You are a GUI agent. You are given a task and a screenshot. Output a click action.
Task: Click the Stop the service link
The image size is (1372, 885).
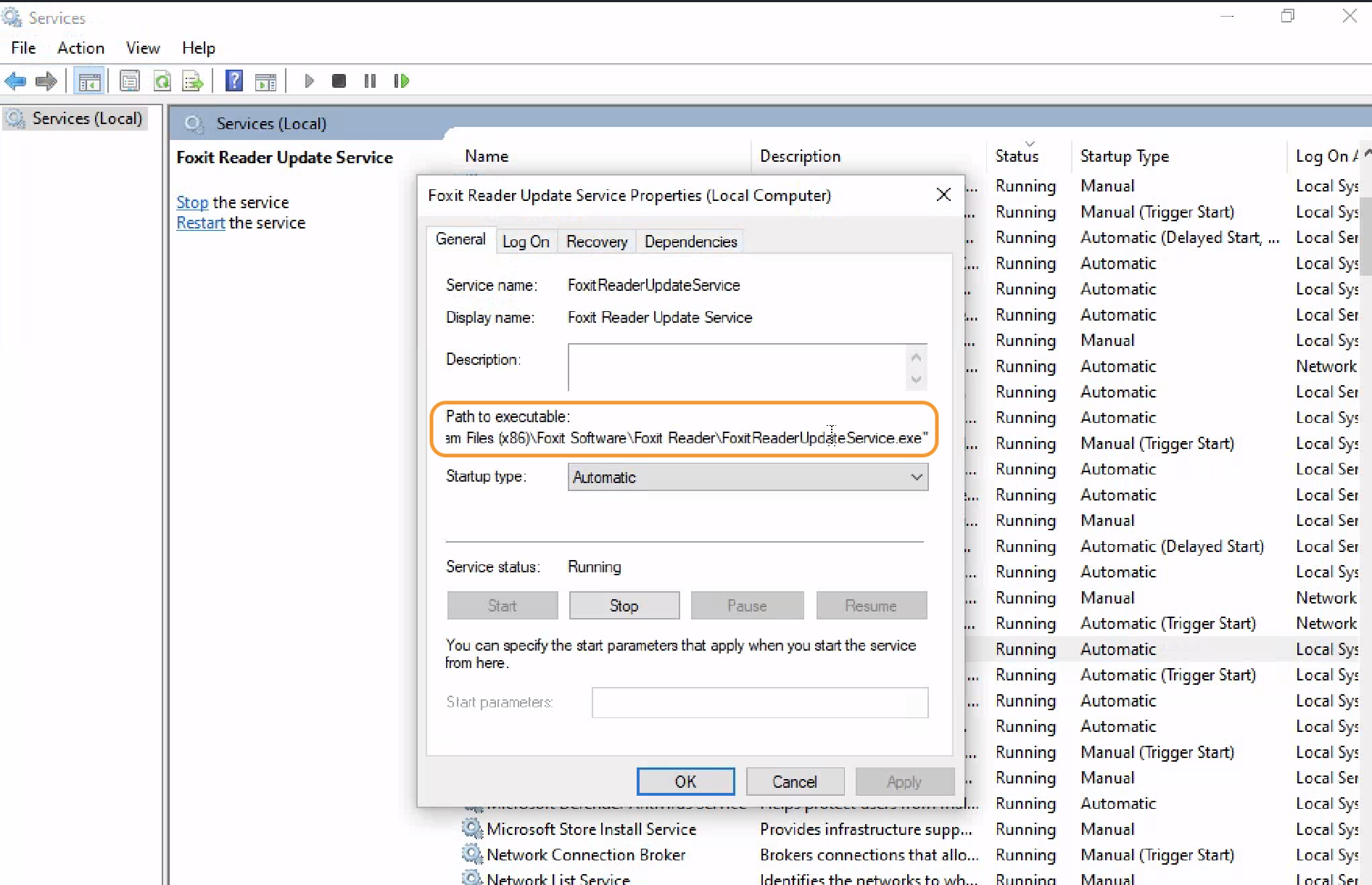192,202
